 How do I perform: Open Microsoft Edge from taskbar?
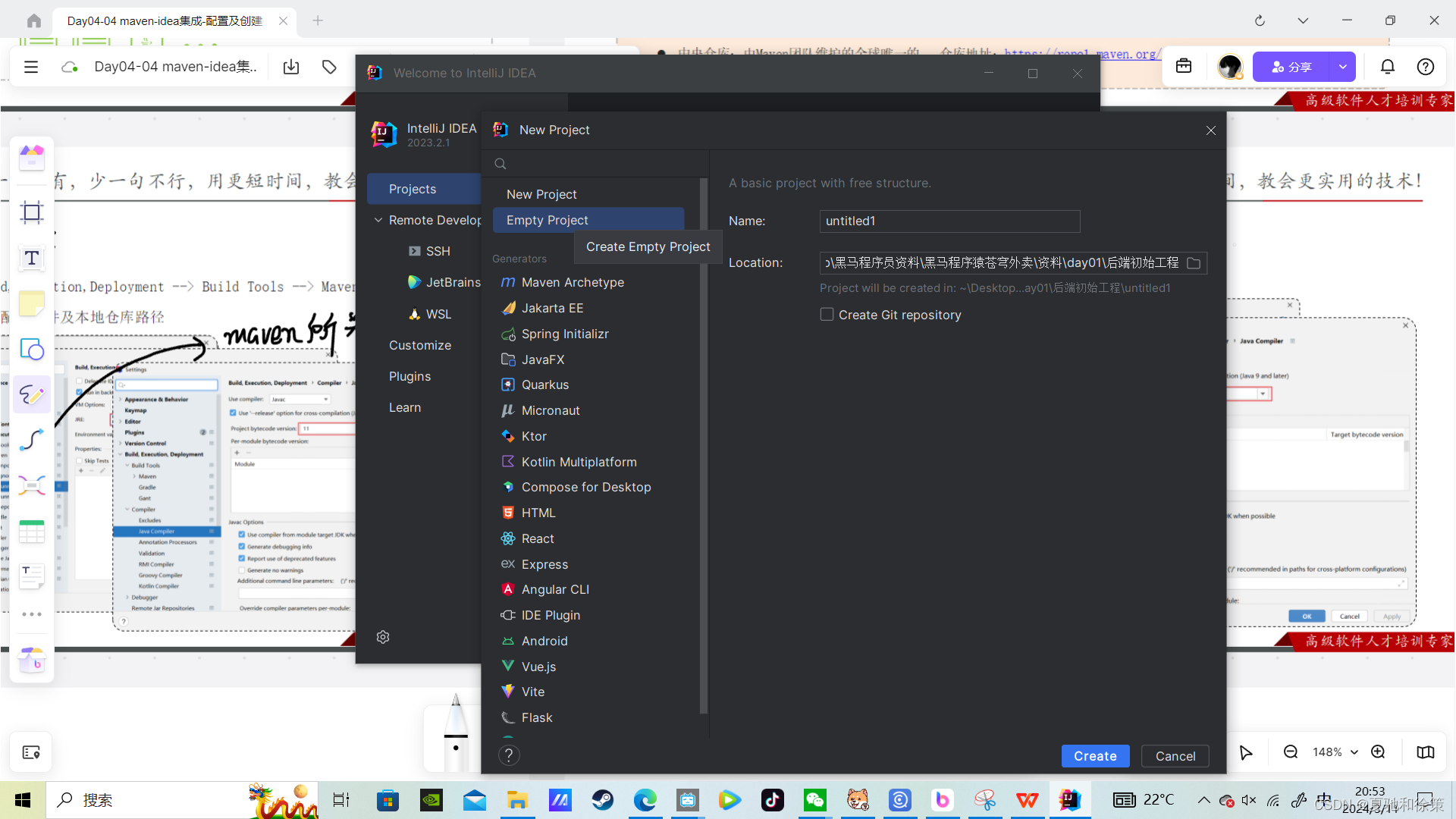click(x=645, y=800)
